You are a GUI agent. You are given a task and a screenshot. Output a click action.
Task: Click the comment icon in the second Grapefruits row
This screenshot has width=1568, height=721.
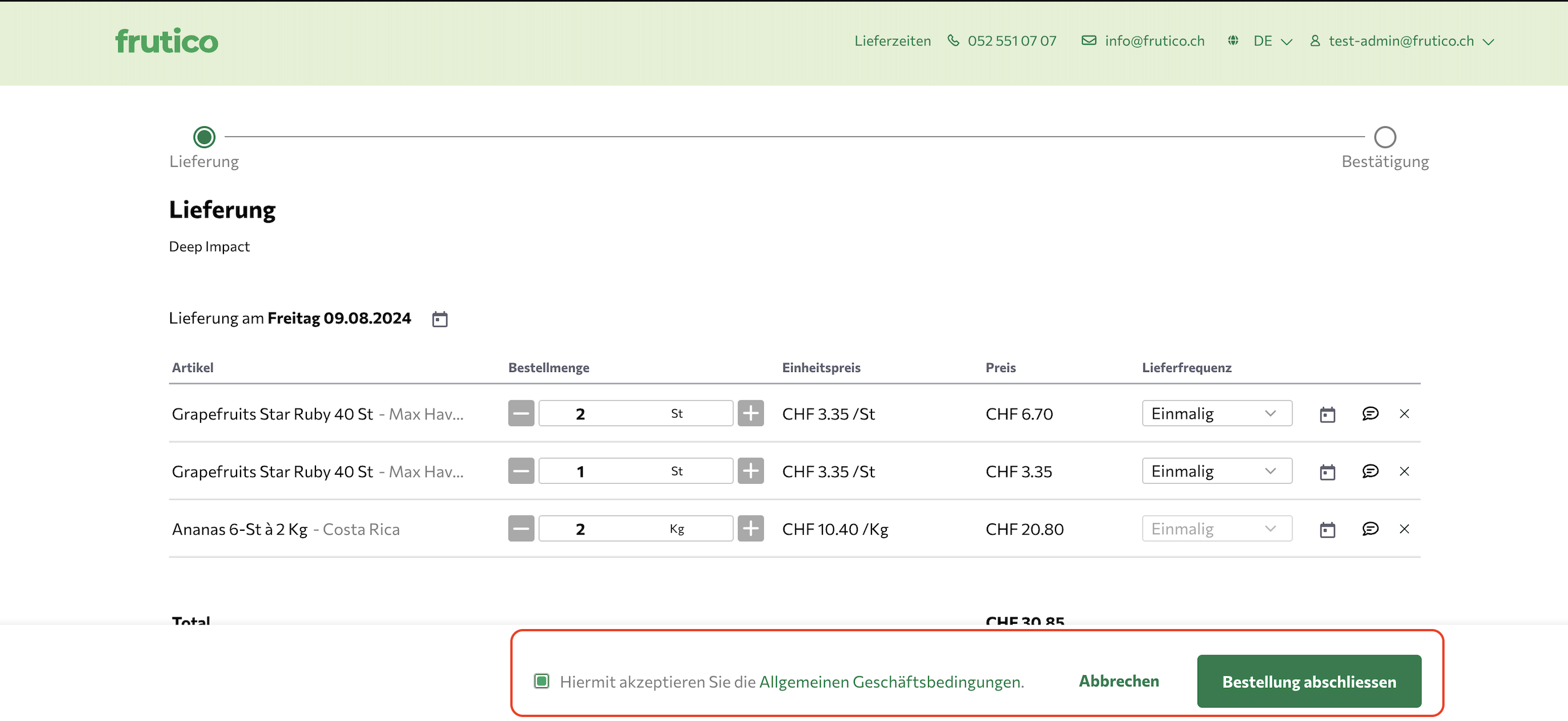(x=1370, y=471)
